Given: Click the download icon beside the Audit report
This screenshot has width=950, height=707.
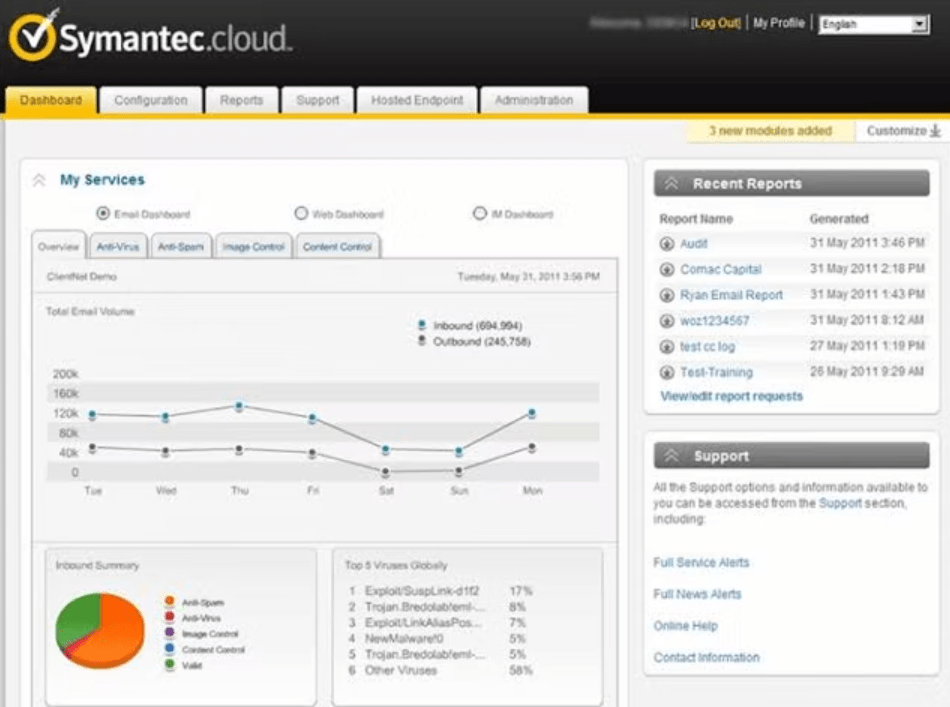Looking at the screenshot, I should (667, 243).
